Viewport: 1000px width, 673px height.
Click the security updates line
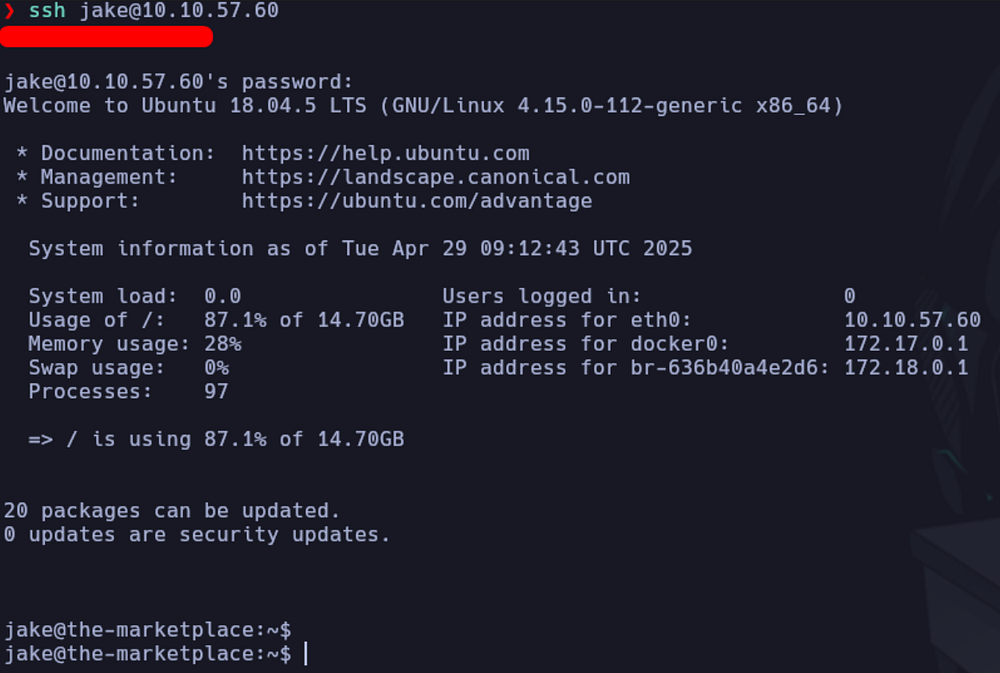pos(196,534)
